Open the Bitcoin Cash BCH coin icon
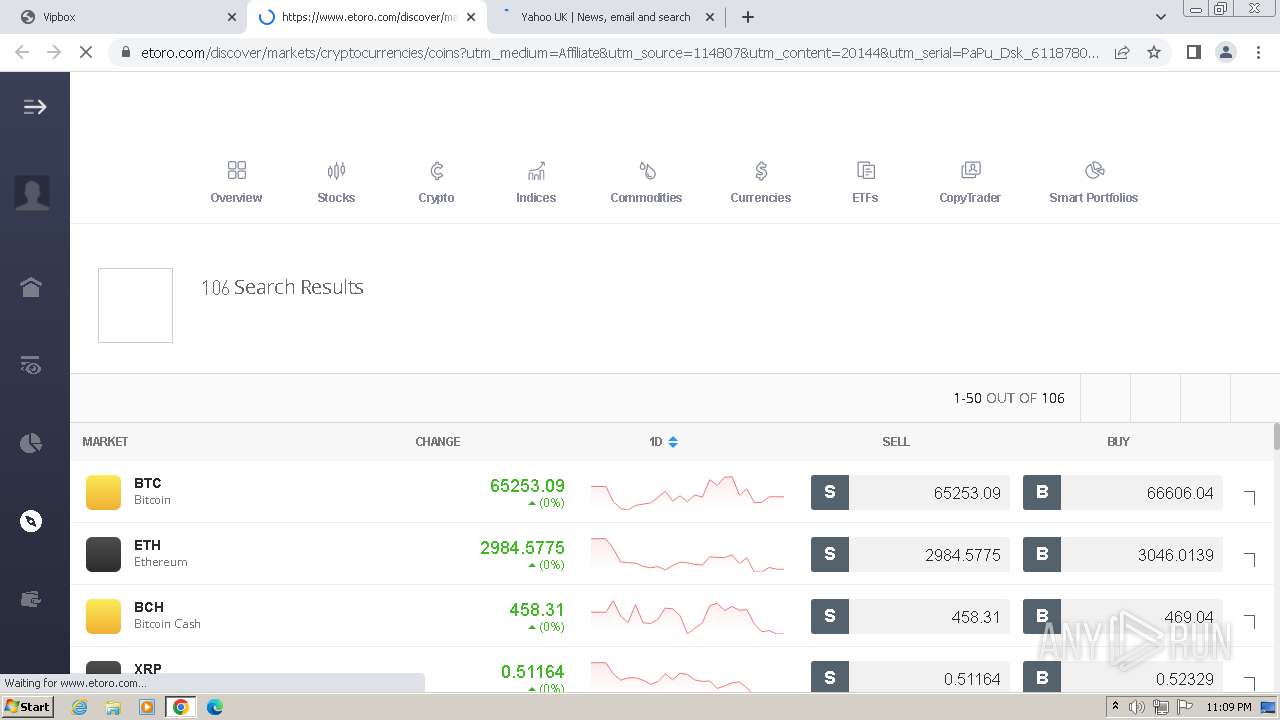Image resolution: width=1280 pixels, height=720 pixels. [x=103, y=616]
